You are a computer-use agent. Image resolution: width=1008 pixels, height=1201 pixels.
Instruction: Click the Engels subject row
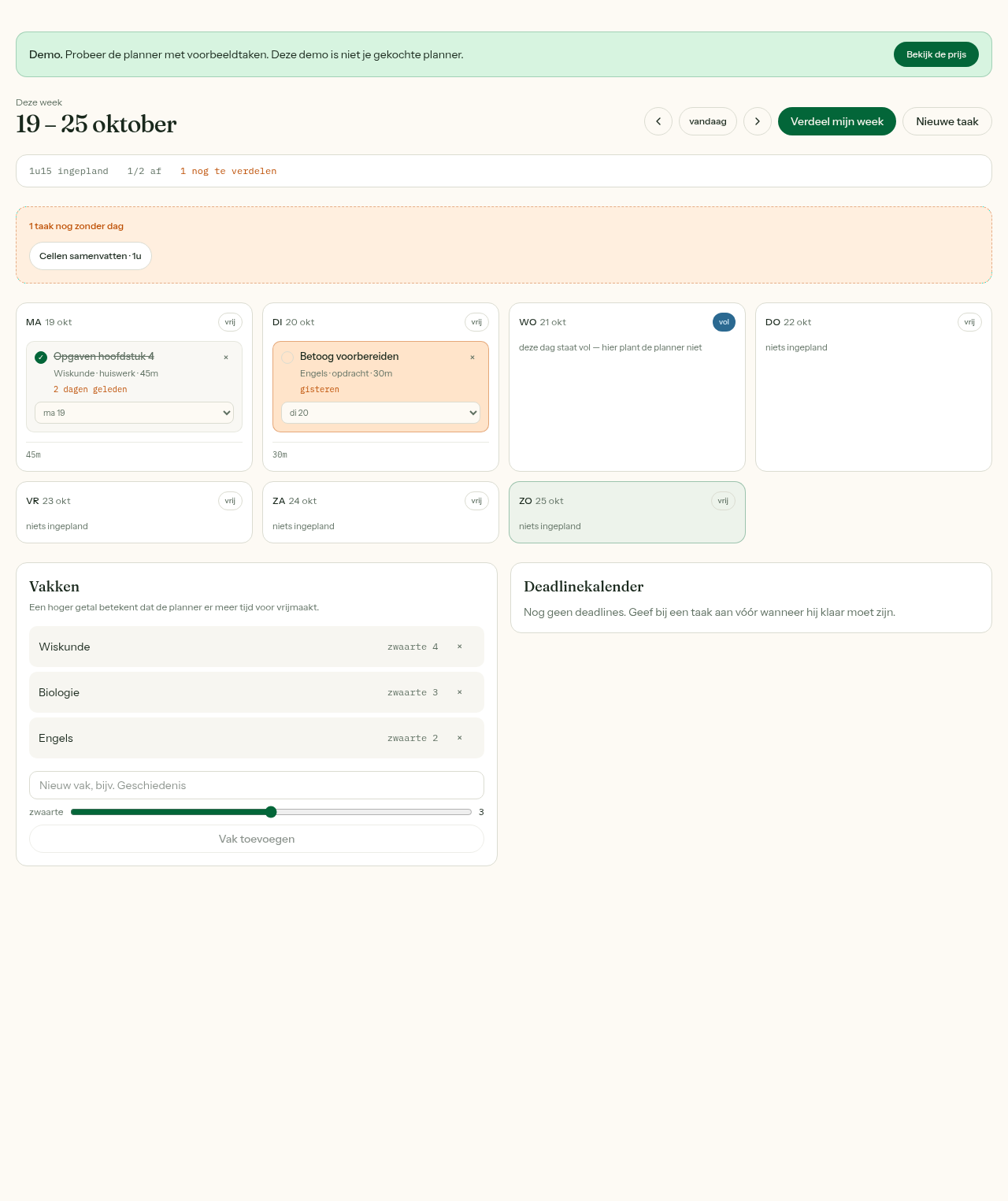(257, 738)
